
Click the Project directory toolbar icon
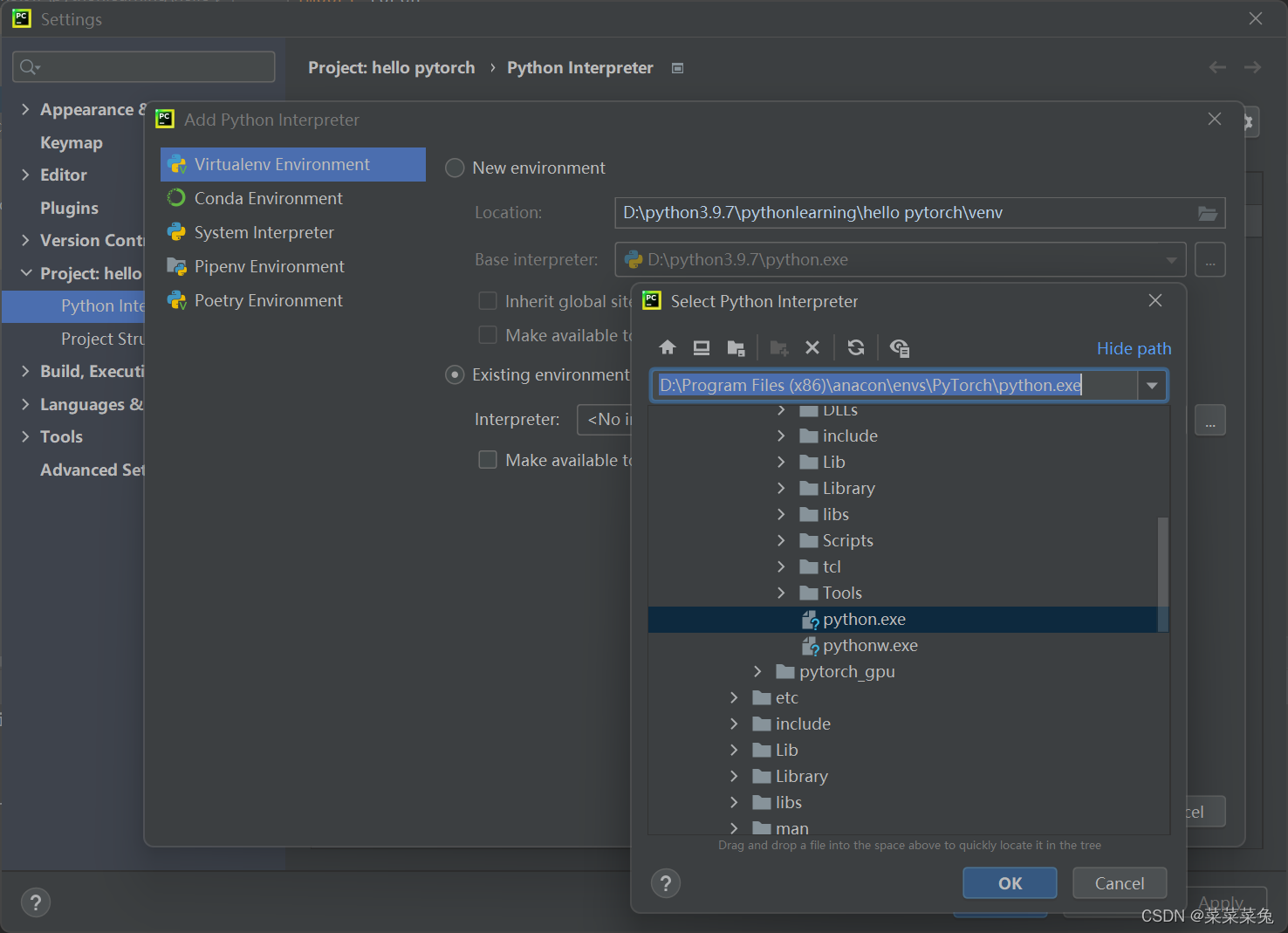736,348
